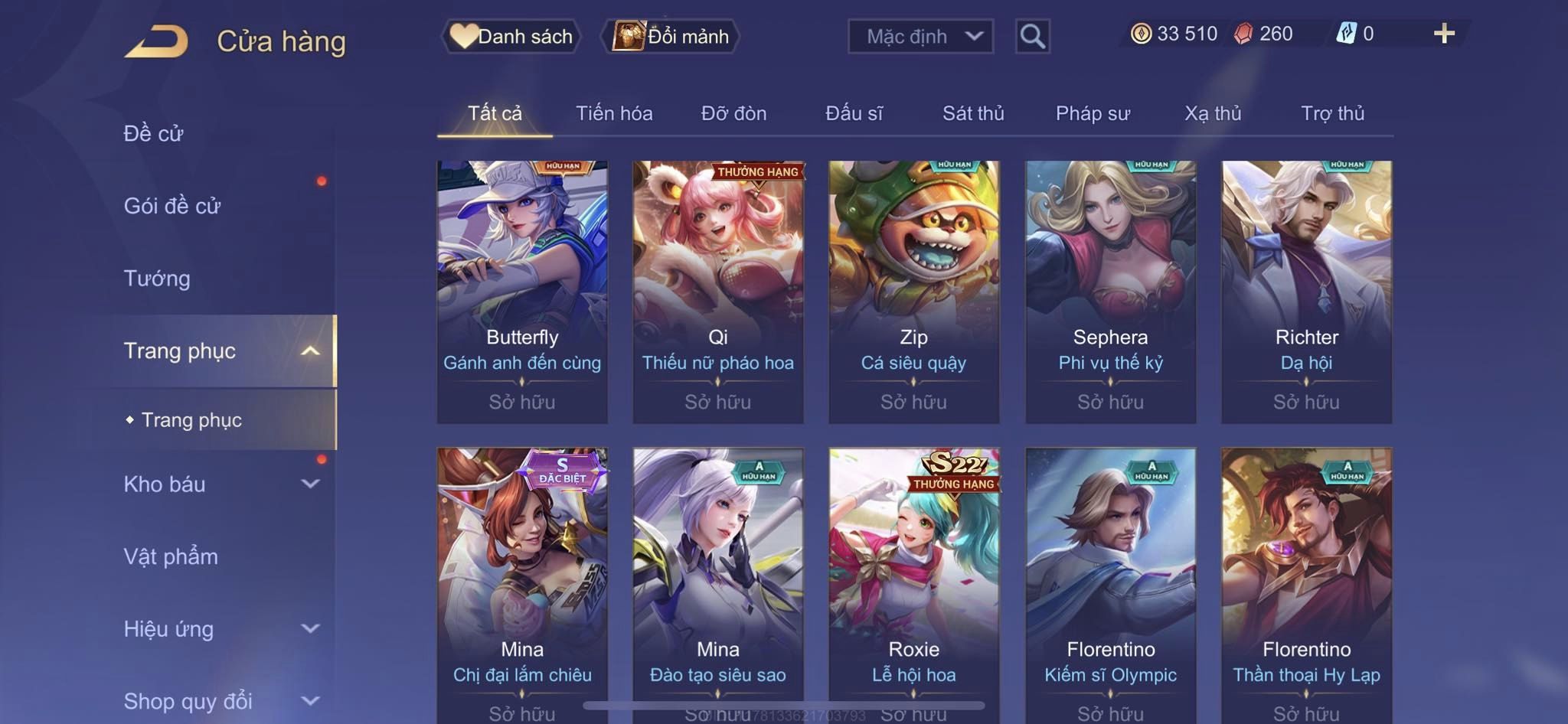Open the Mặc định sort dropdown
The width and height of the screenshot is (1568, 724).
920,36
